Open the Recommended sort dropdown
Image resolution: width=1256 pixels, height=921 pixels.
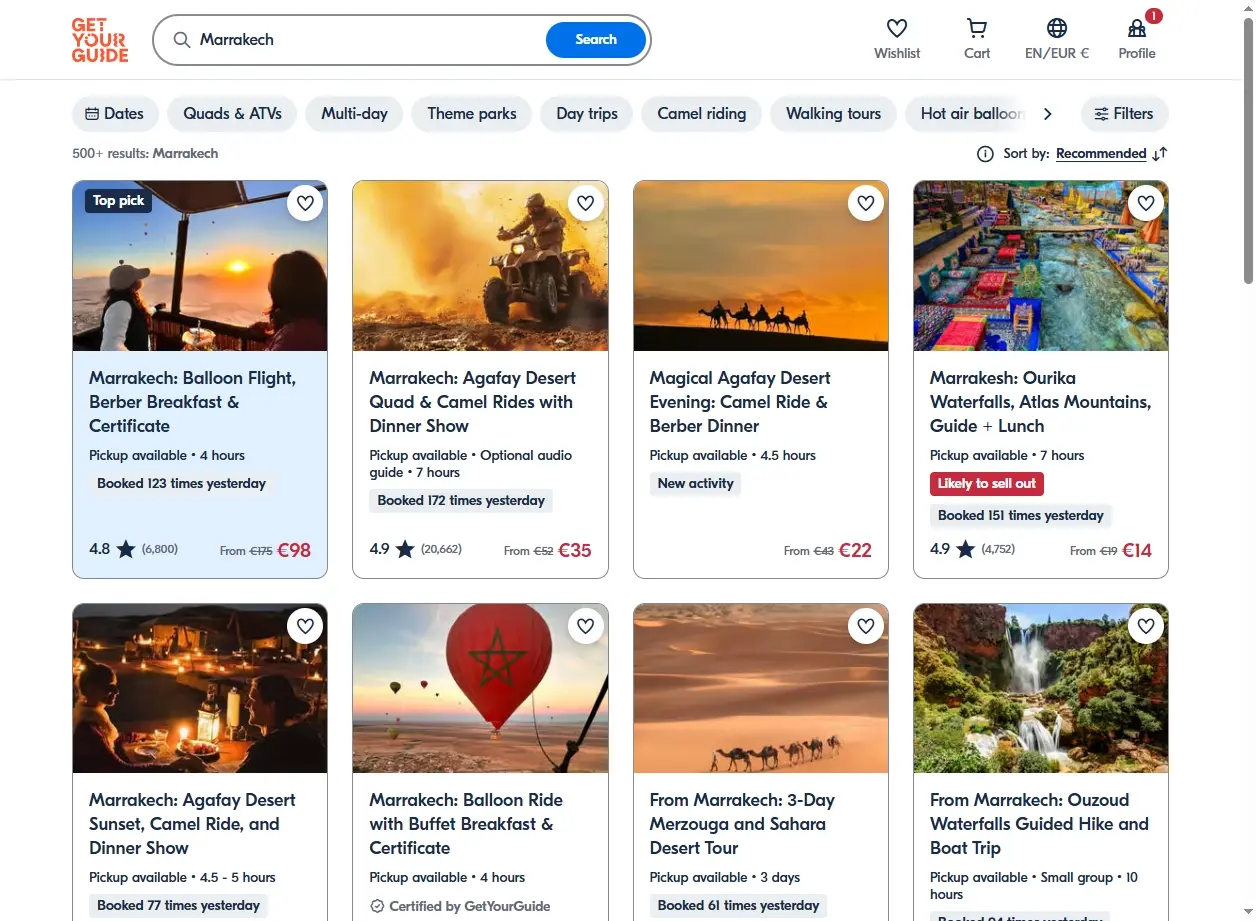pyautogui.click(x=1101, y=154)
